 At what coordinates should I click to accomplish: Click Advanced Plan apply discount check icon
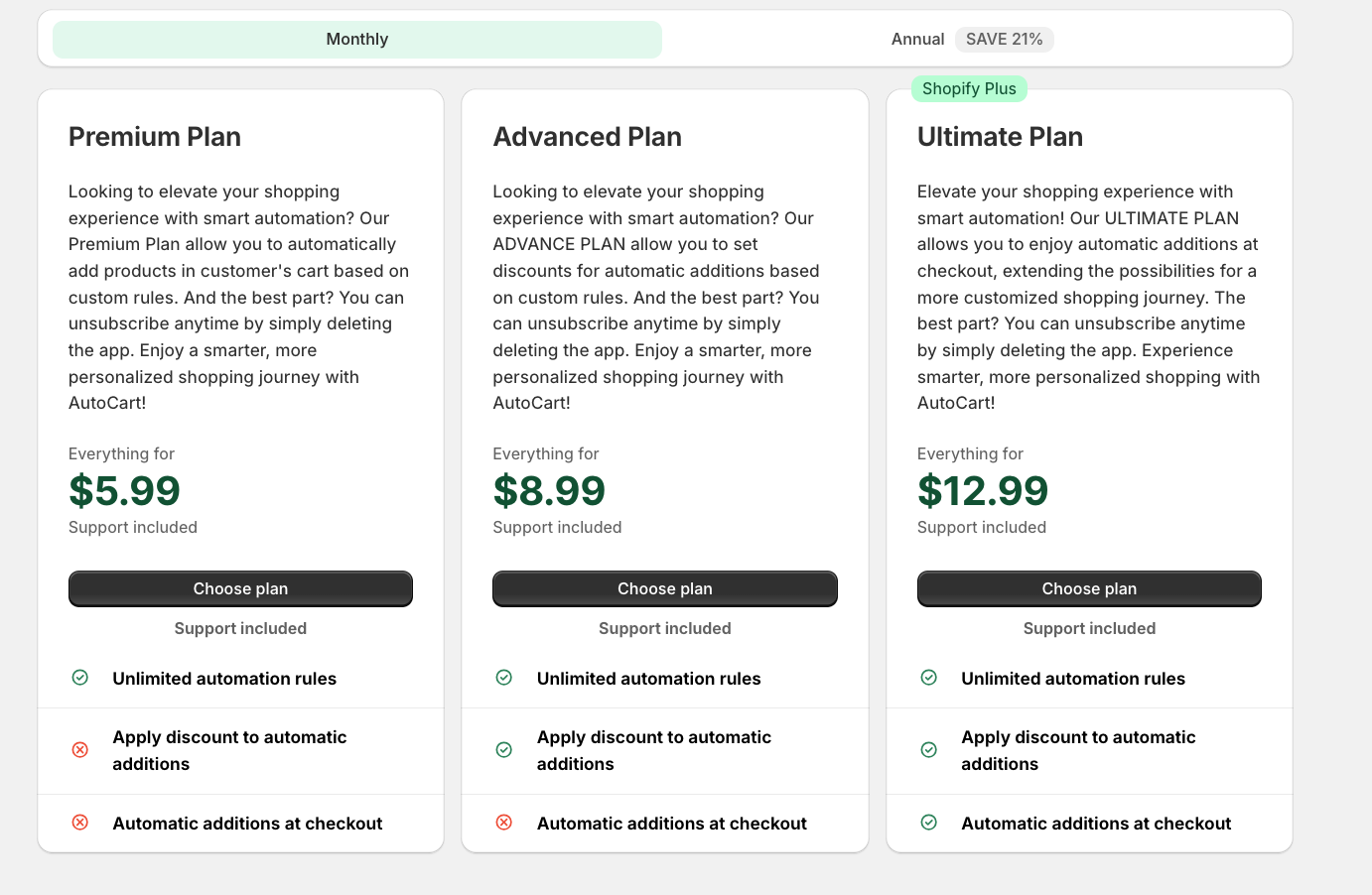(x=504, y=750)
